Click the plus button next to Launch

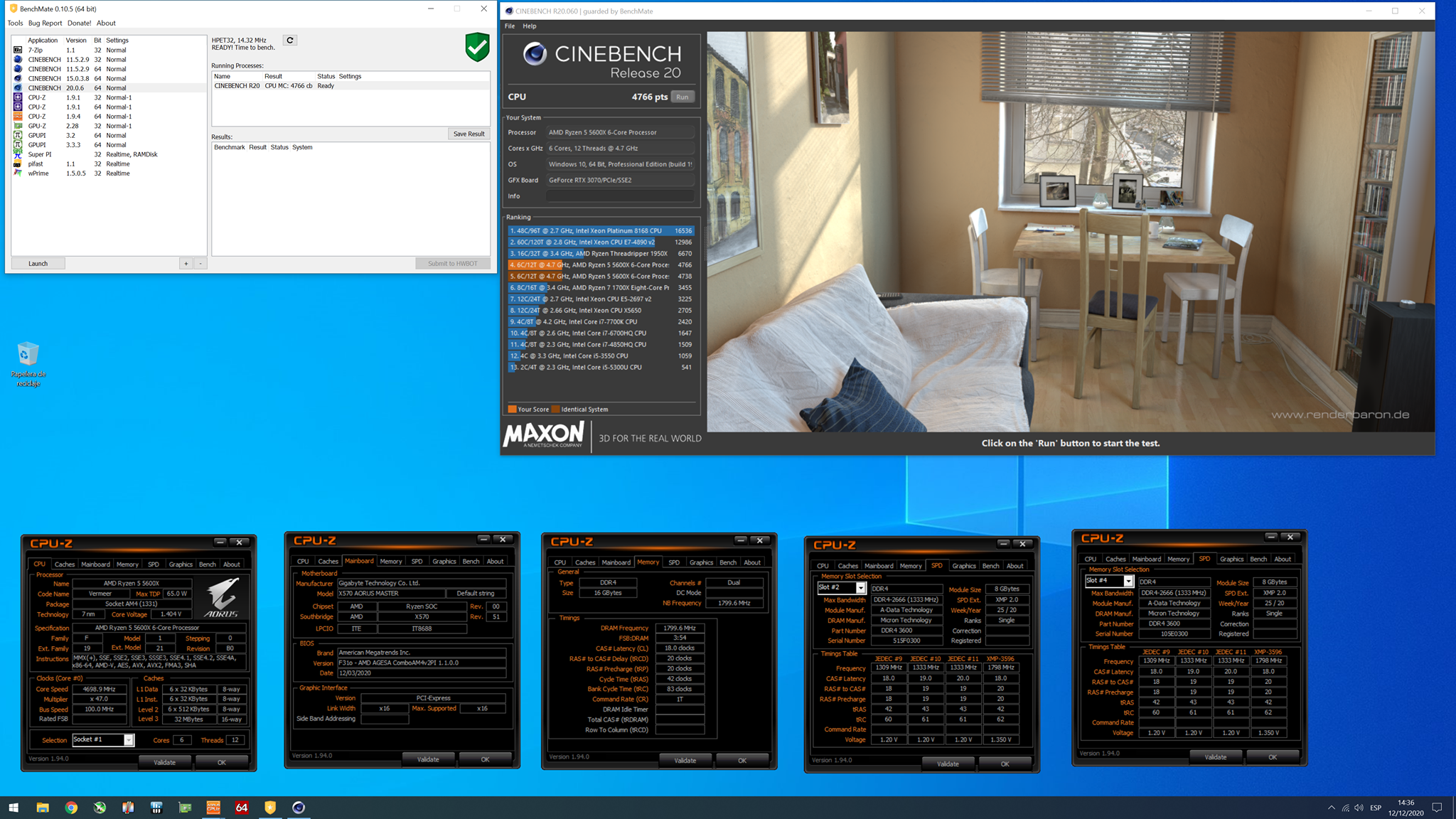pyautogui.click(x=186, y=264)
